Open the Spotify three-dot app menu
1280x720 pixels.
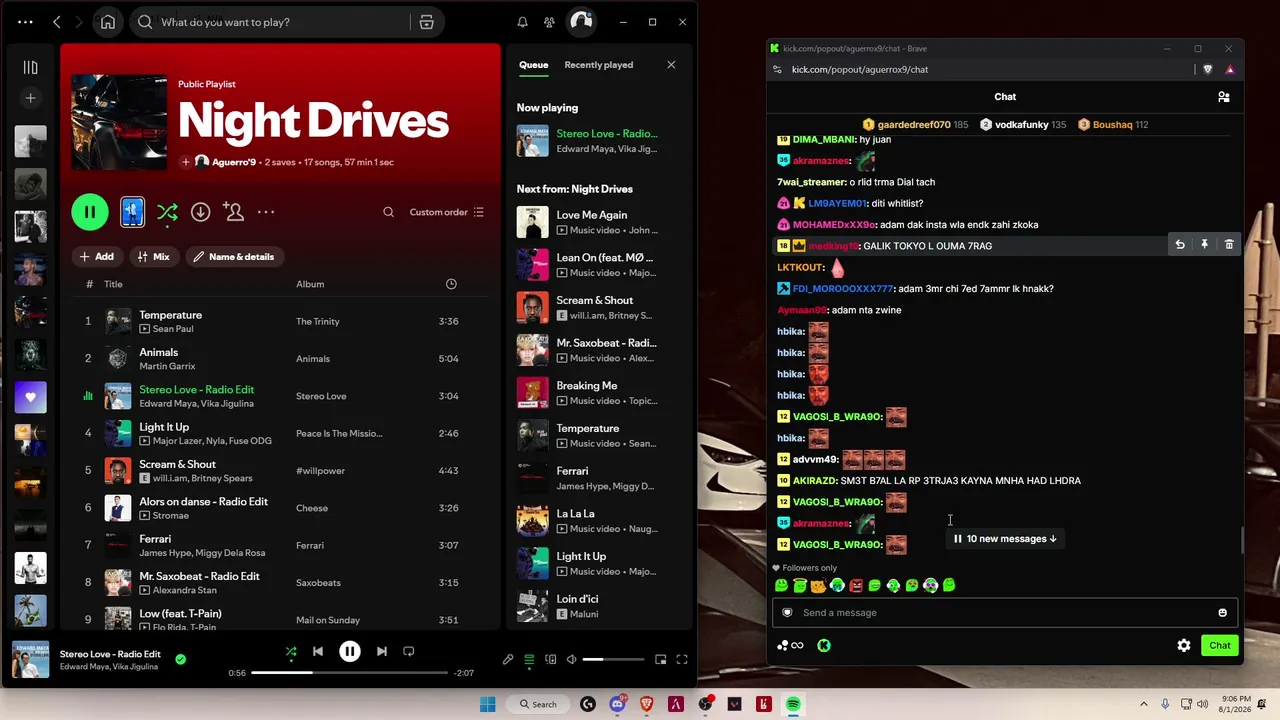(x=25, y=22)
